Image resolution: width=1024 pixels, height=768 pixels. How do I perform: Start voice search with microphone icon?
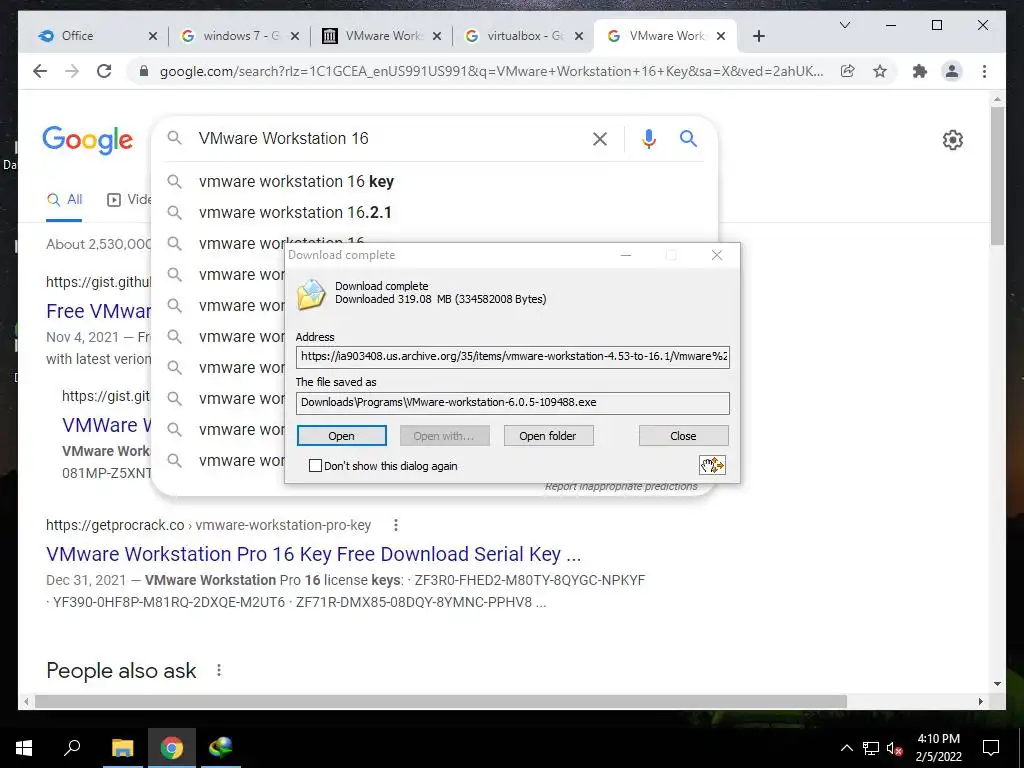[x=648, y=138]
